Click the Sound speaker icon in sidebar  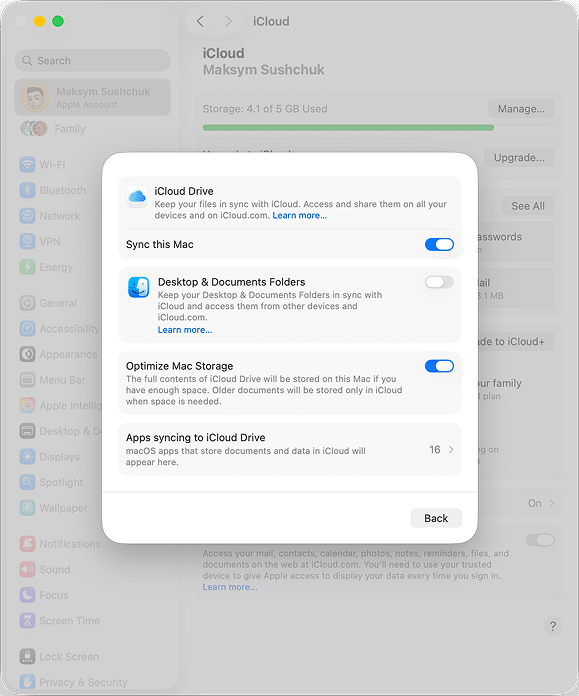[x=28, y=569]
